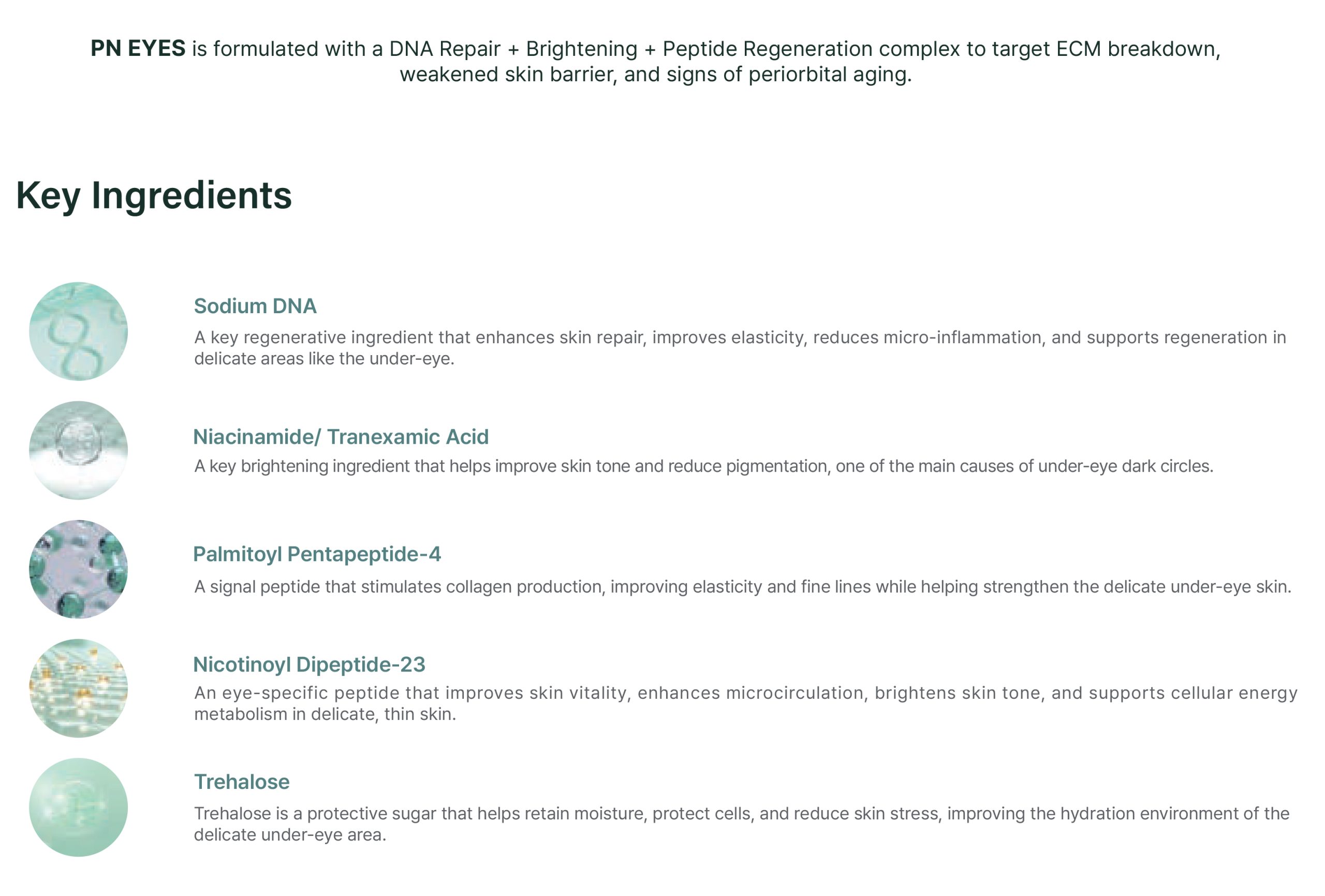Image resolution: width=1325 pixels, height=896 pixels.
Task: Click the bold PN EYES text
Action: [139, 49]
